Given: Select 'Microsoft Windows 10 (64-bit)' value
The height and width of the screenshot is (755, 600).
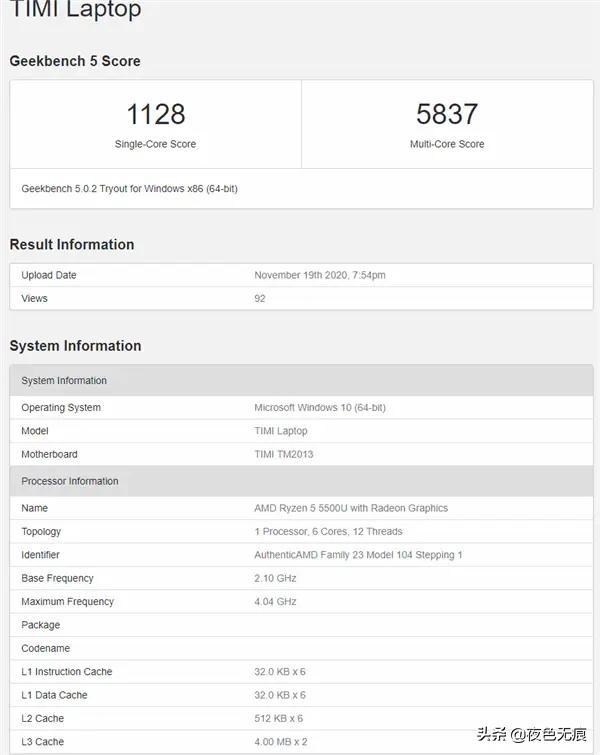Looking at the screenshot, I should (320, 407).
